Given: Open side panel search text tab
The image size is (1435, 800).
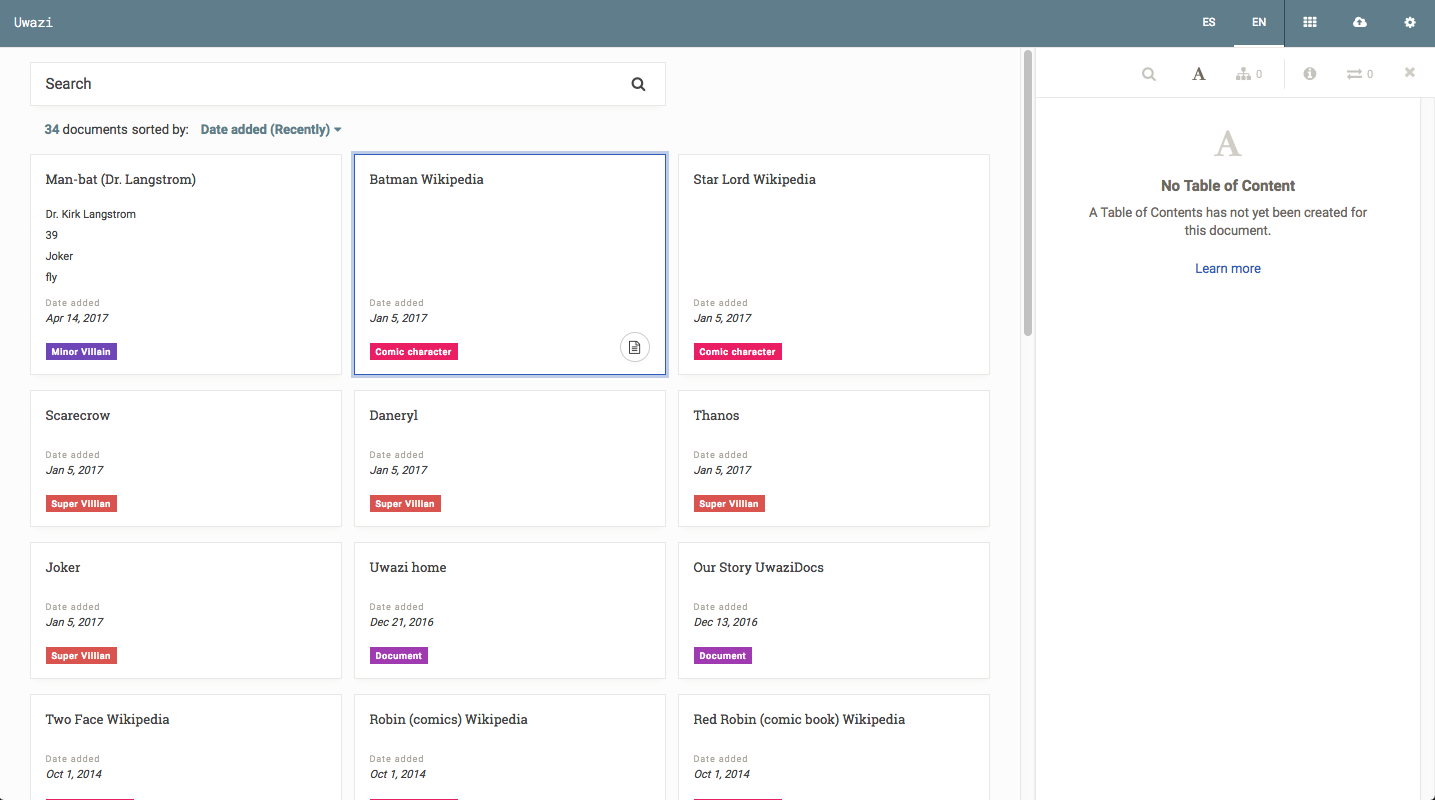Looking at the screenshot, I should [x=1149, y=74].
